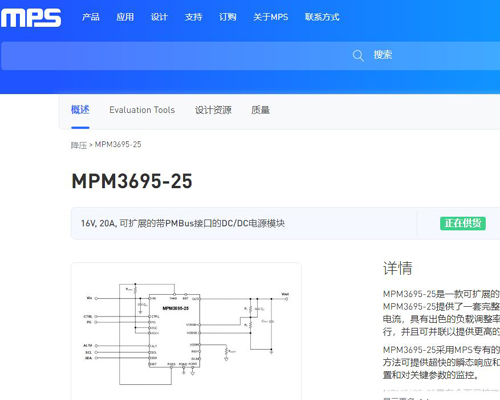
Task: Open the 设计 menu
Action: pyautogui.click(x=159, y=17)
